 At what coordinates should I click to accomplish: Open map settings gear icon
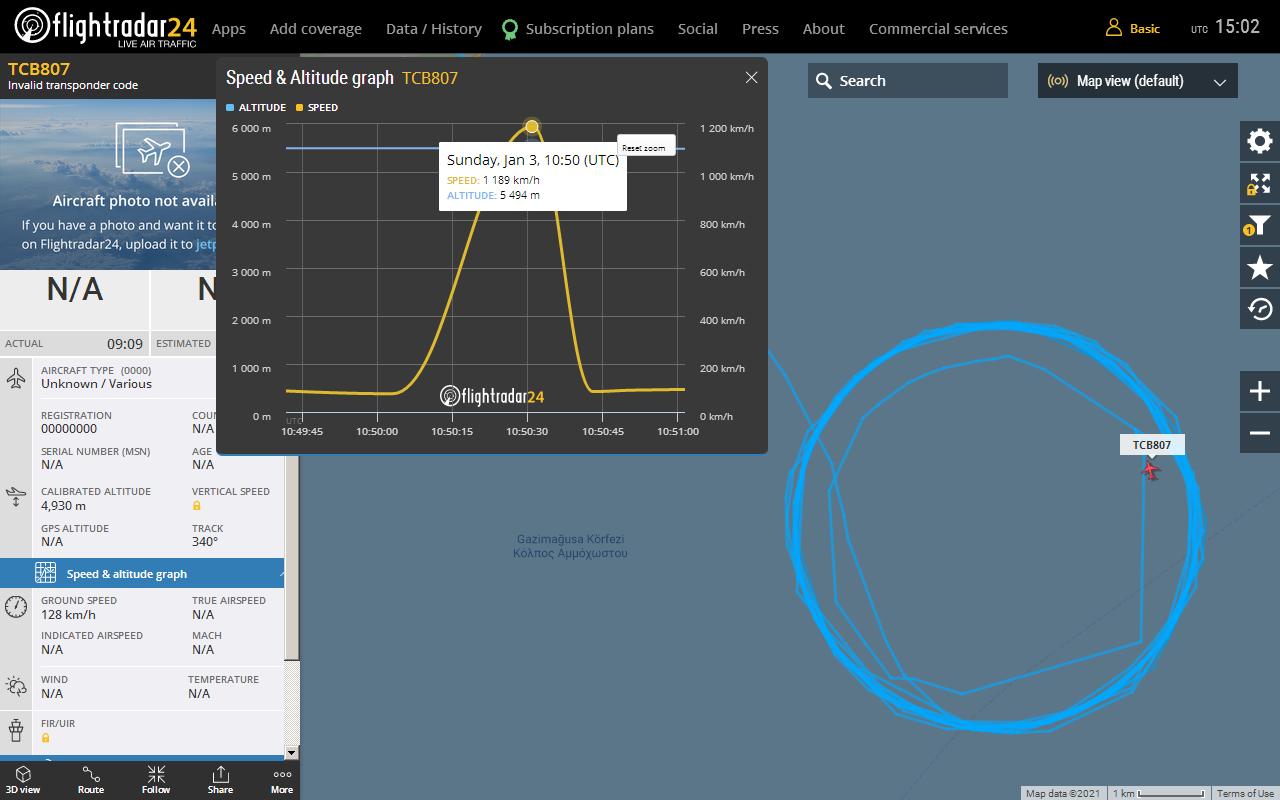[x=1260, y=141]
